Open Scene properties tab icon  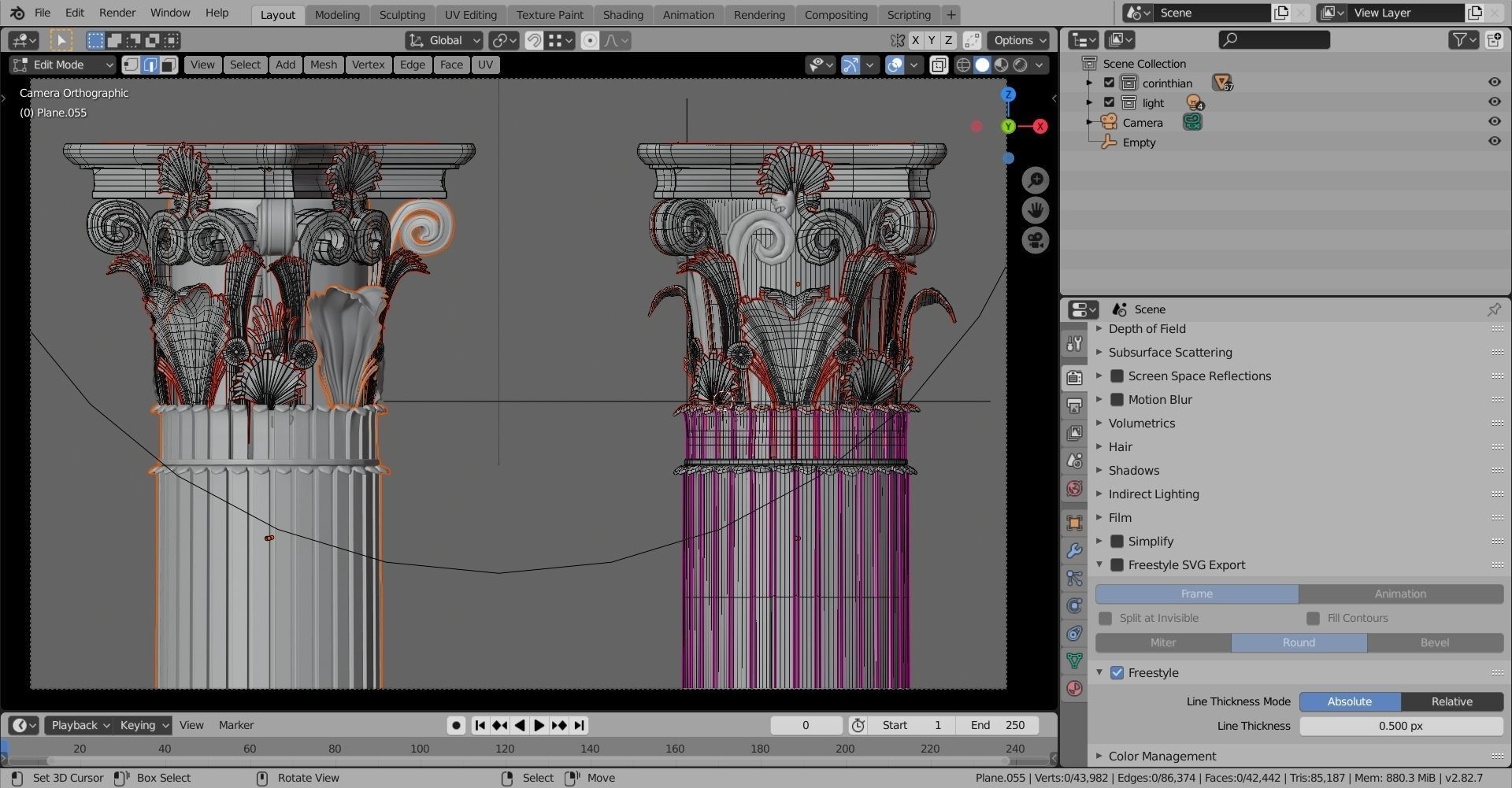click(1074, 460)
